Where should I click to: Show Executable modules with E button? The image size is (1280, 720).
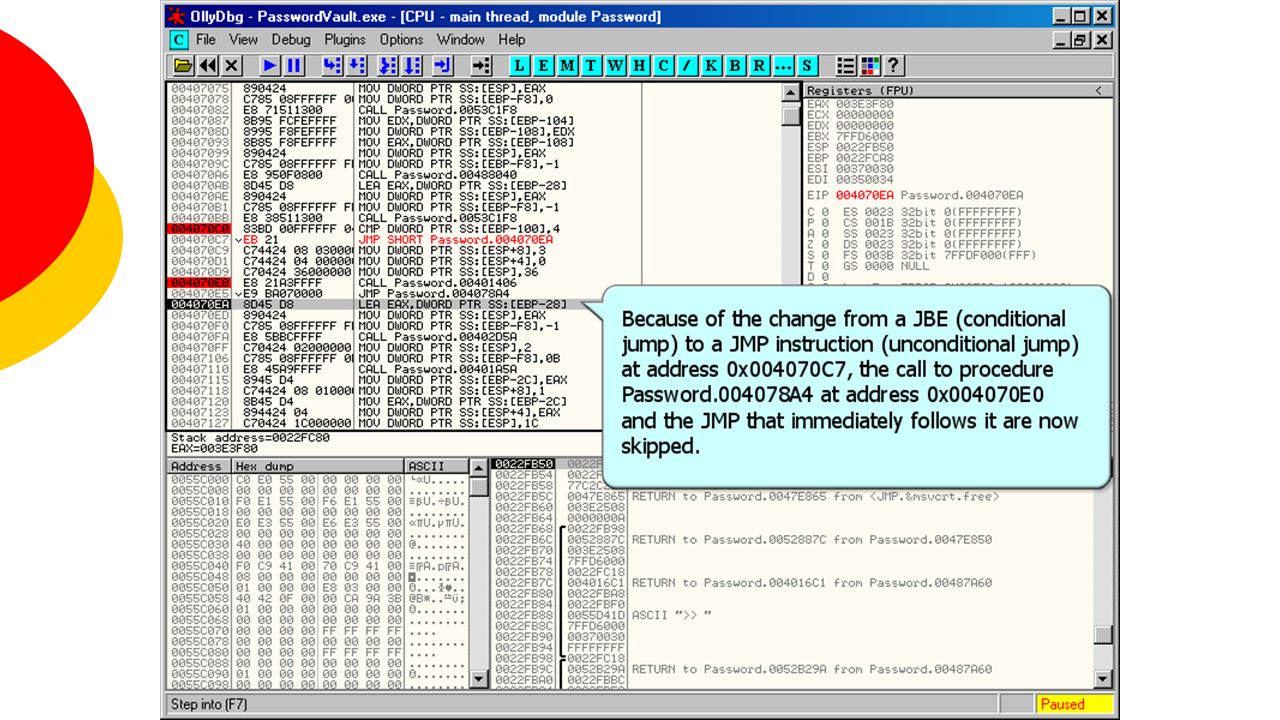(x=544, y=65)
